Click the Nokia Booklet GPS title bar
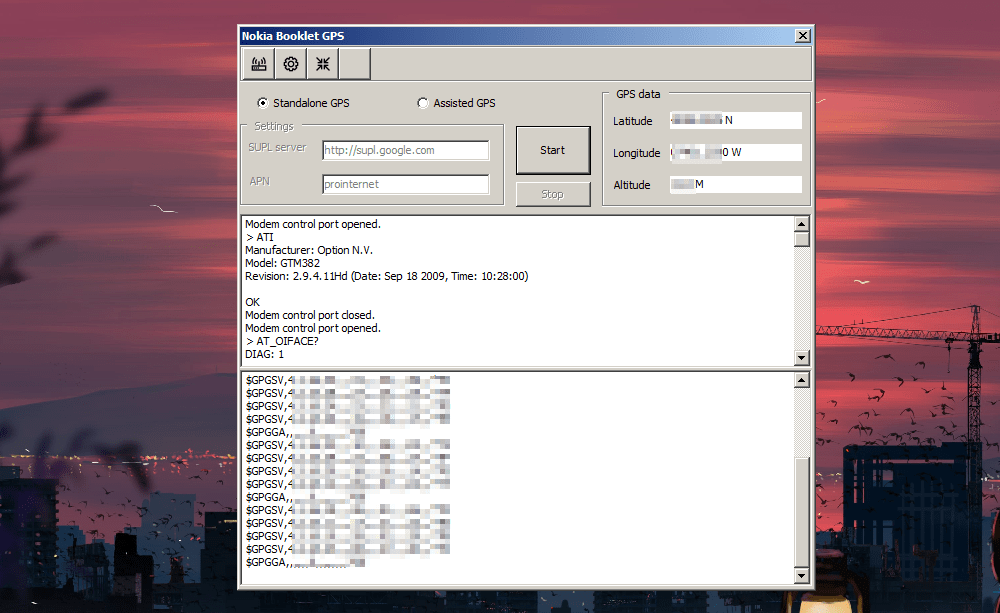This screenshot has height=613, width=1000. (500, 36)
